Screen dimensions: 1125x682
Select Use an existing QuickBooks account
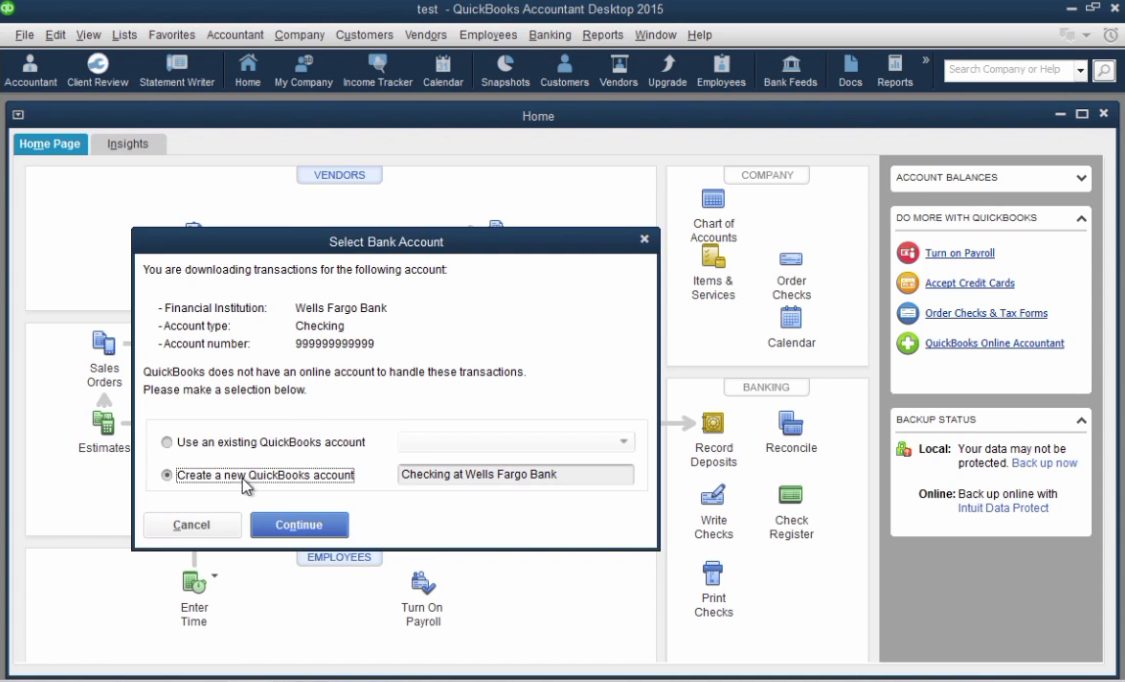tap(166, 442)
